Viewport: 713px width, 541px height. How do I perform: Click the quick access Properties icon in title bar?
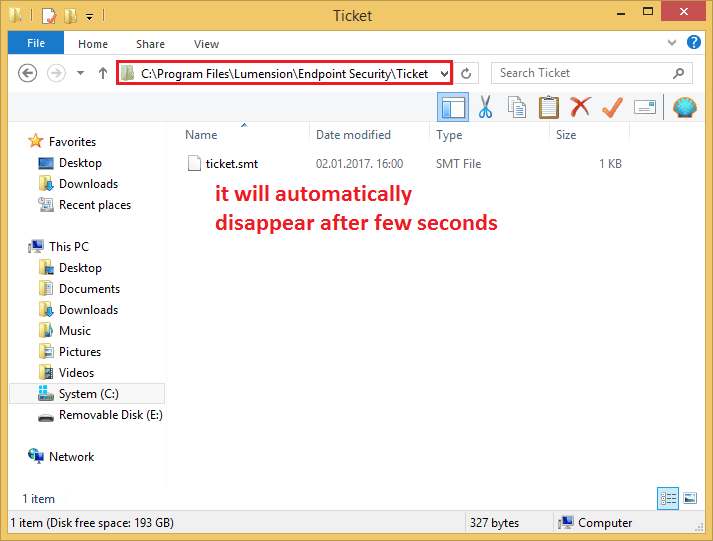click(49, 16)
